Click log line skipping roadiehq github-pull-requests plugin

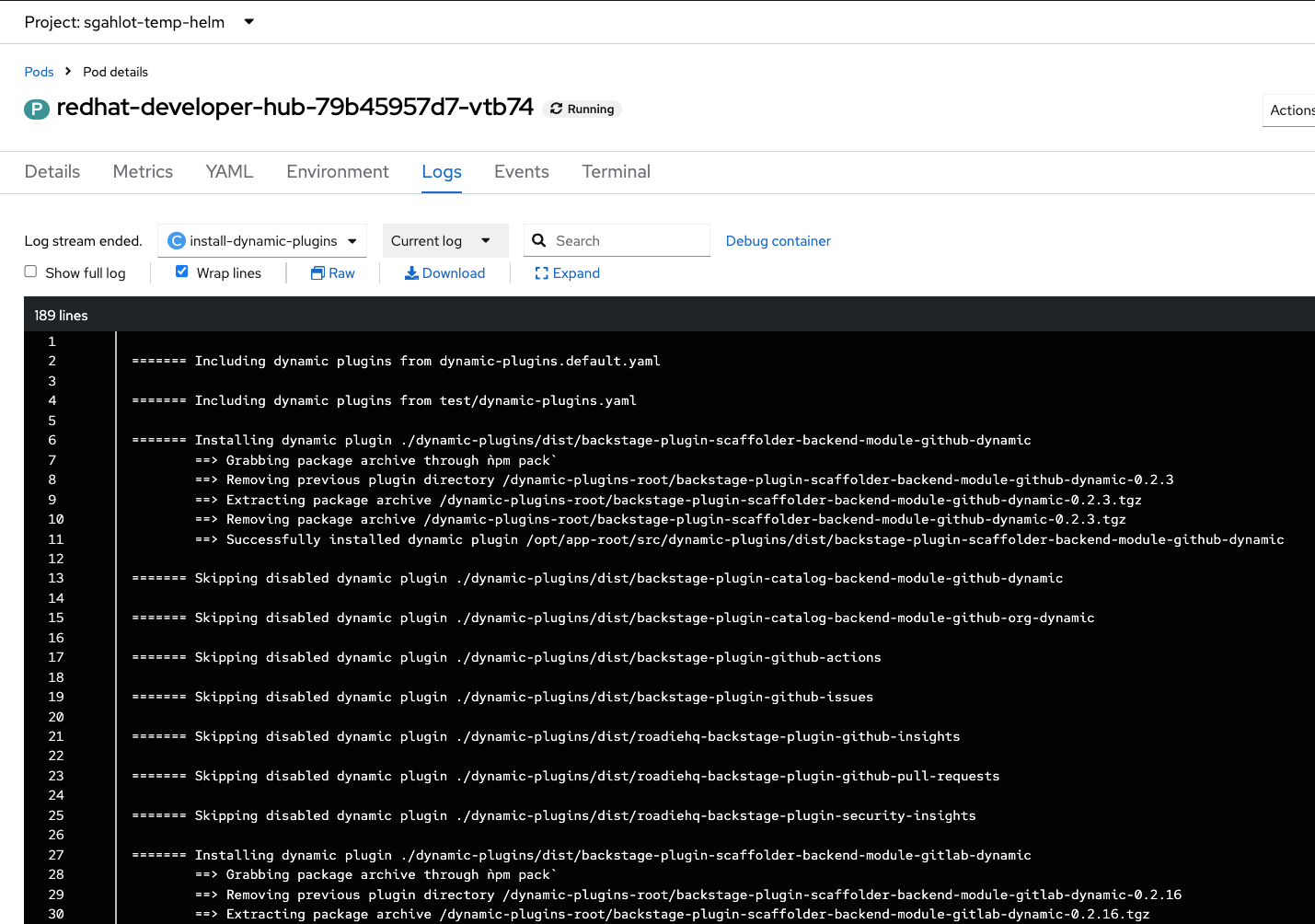coord(566,777)
